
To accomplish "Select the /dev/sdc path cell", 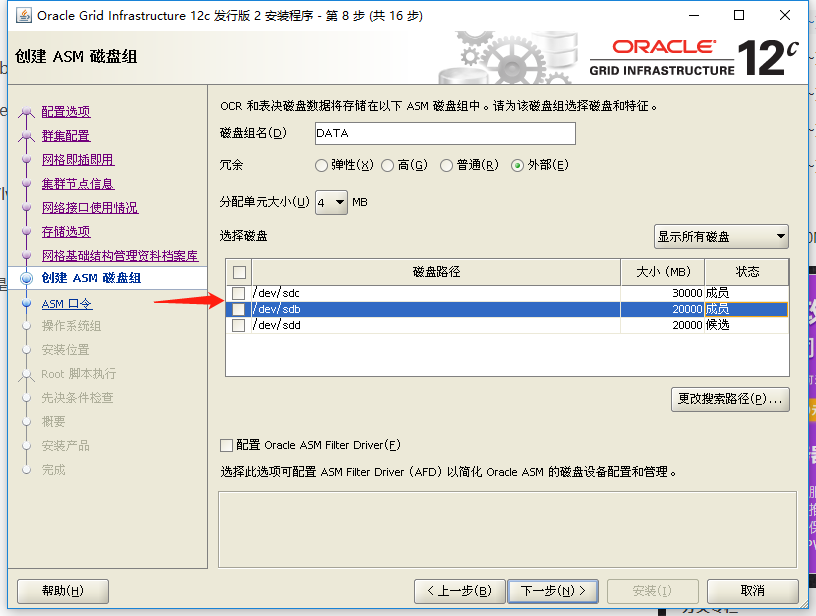I will [x=436, y=293].
